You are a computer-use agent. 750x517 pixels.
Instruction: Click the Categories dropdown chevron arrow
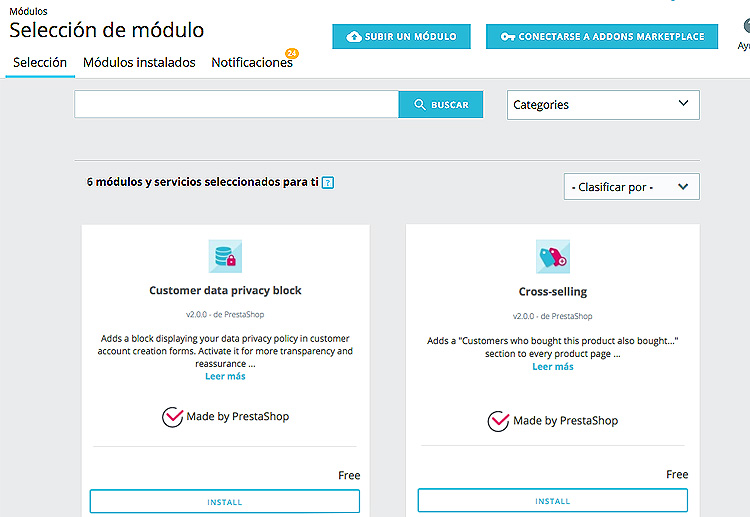pos(684,103)
